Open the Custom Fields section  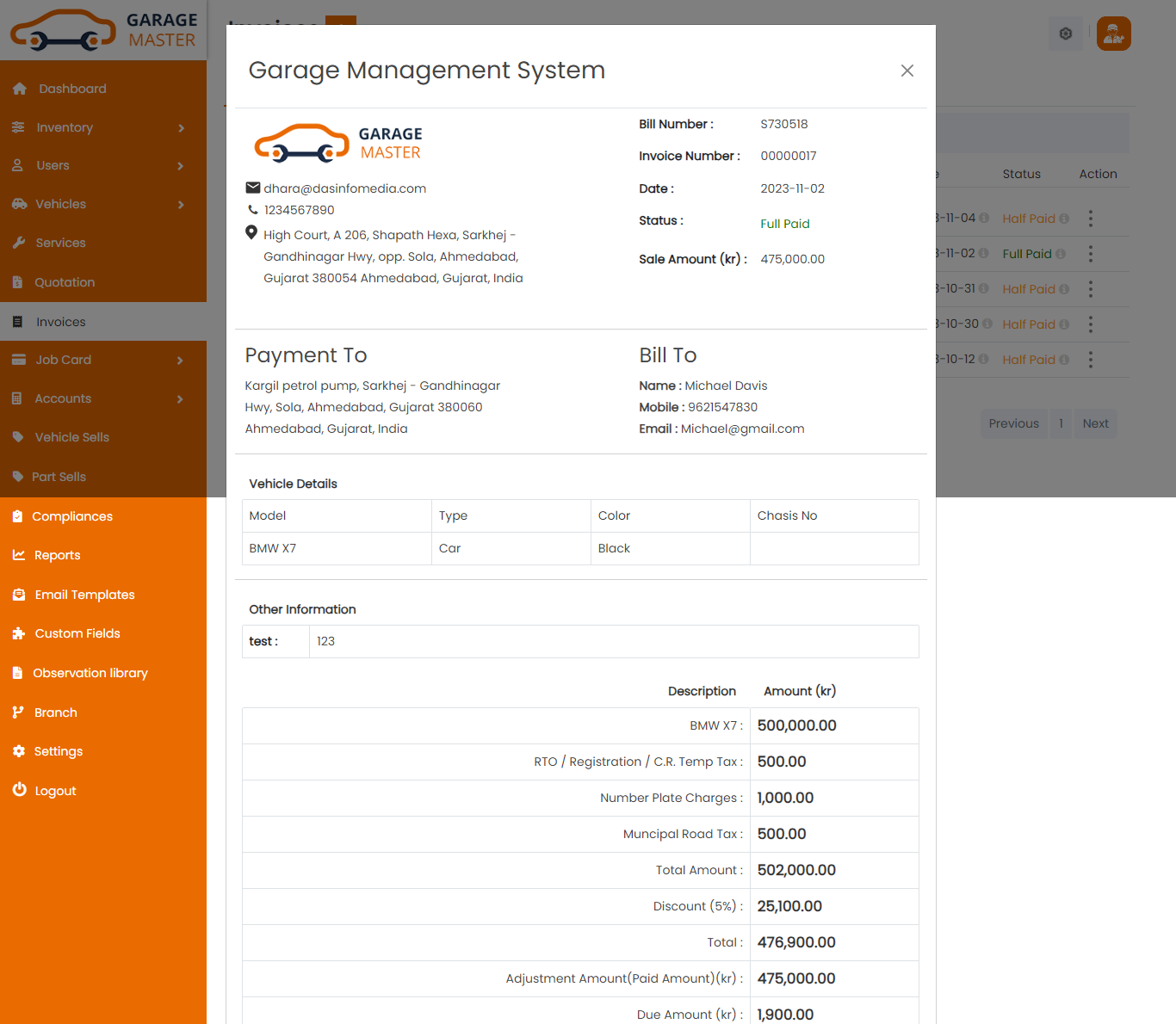pos(76,633)
